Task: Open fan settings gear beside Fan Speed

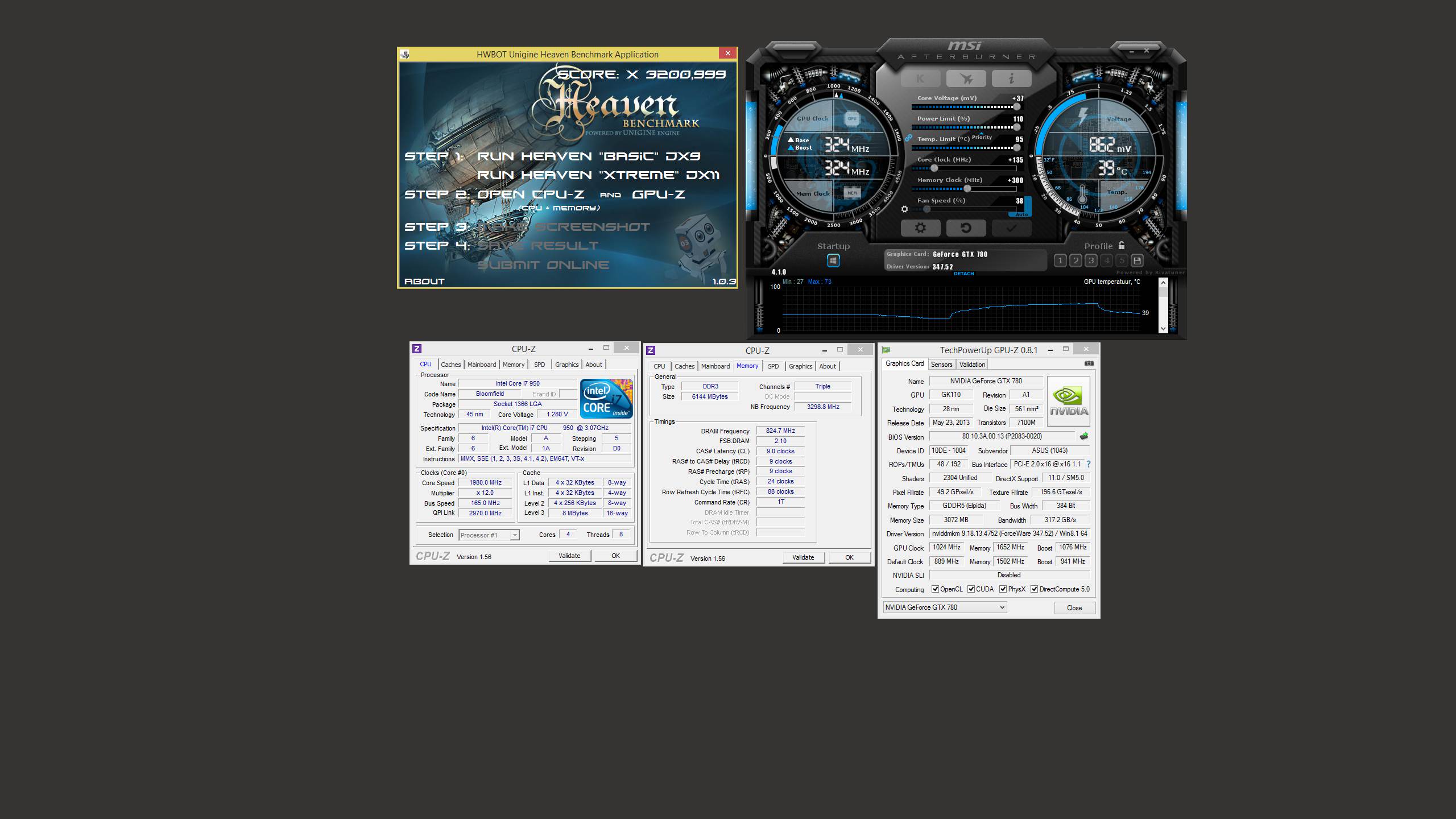Action: pyautogui.click(x=905, y=209)
